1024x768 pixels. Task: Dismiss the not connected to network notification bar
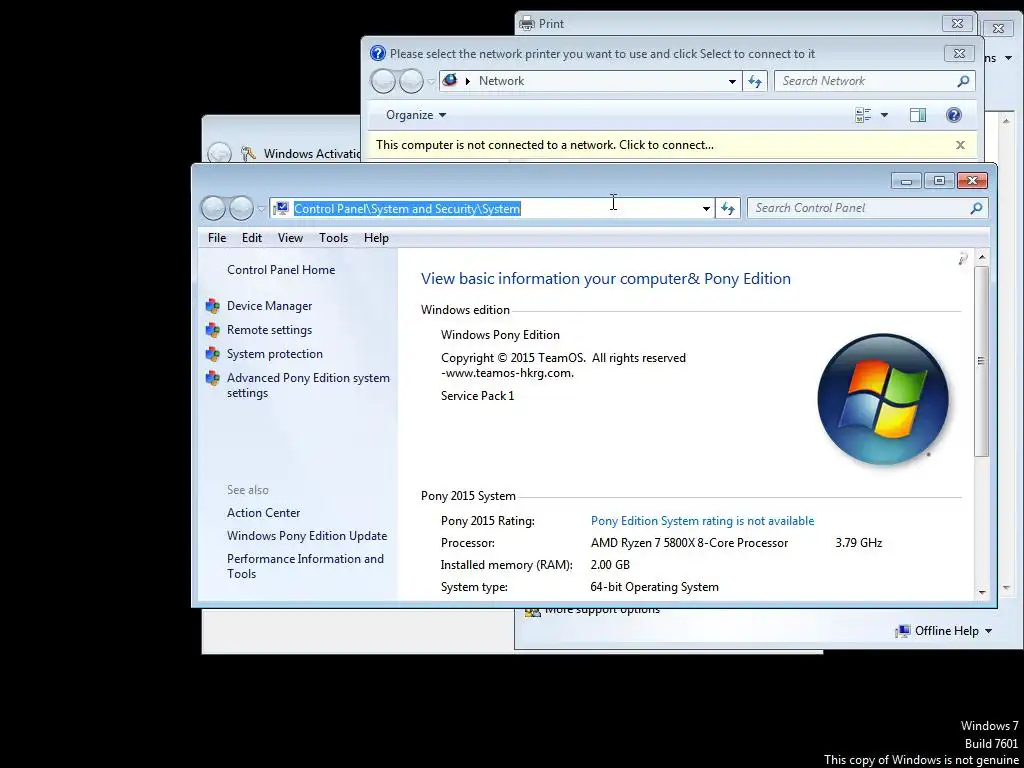click(960, 145)
